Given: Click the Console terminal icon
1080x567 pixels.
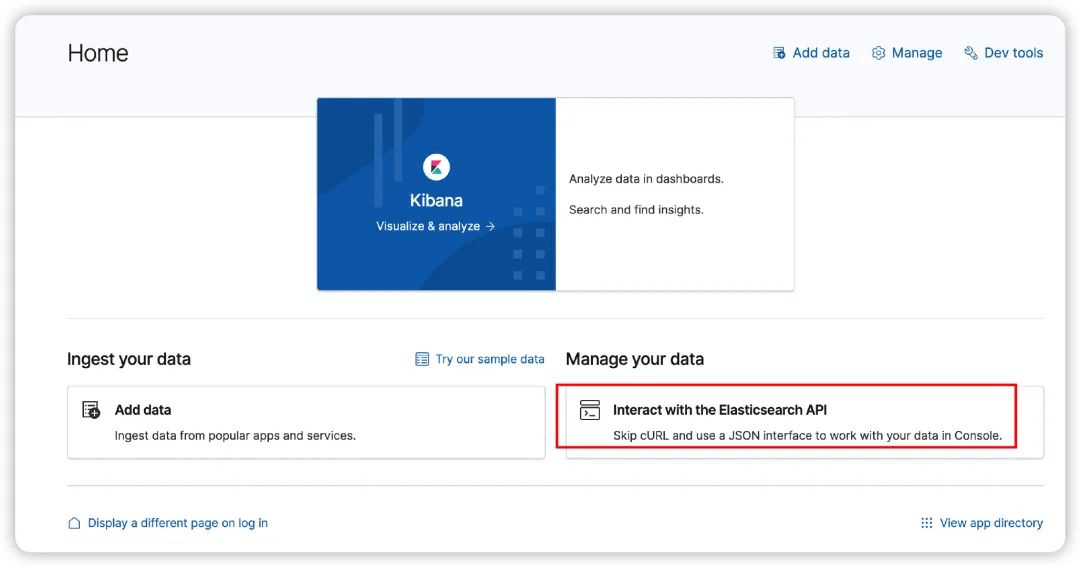Looking at the screenshot, I should [590, 410].
